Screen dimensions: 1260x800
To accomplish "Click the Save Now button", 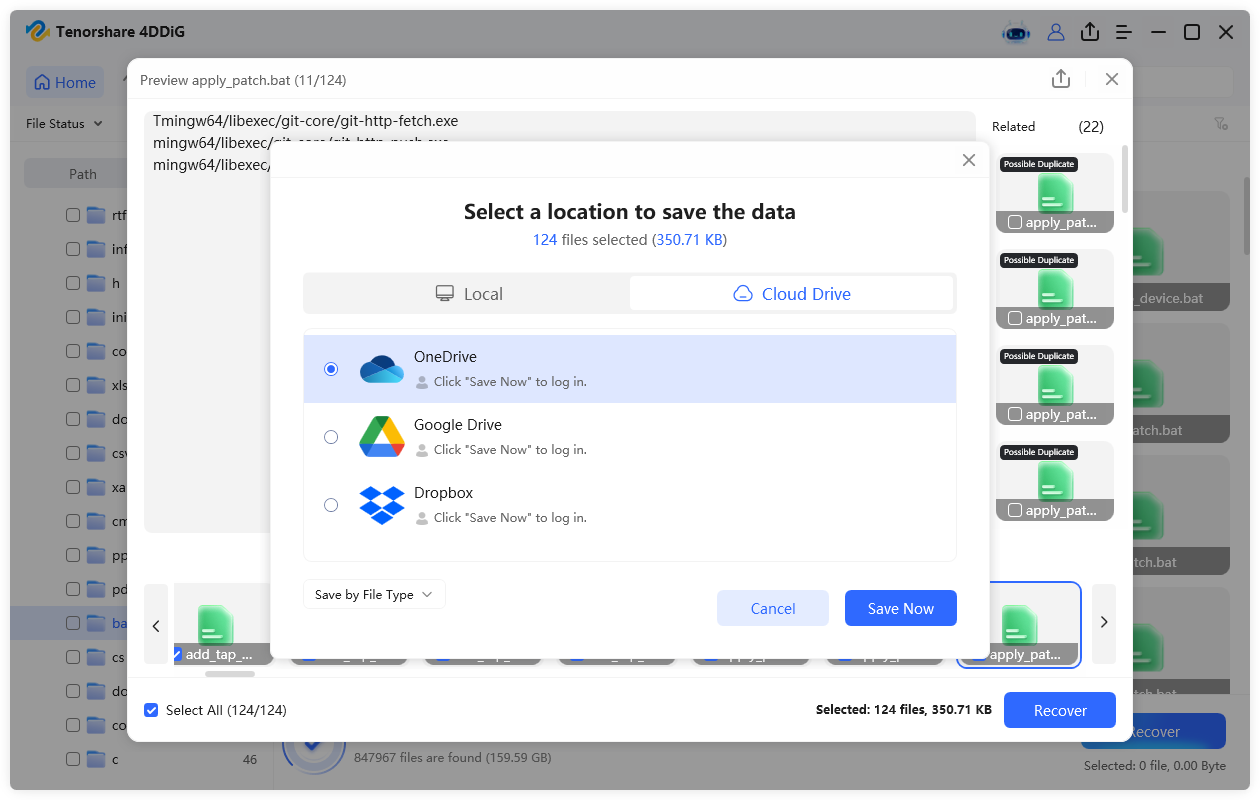I will tap(901, 608).
